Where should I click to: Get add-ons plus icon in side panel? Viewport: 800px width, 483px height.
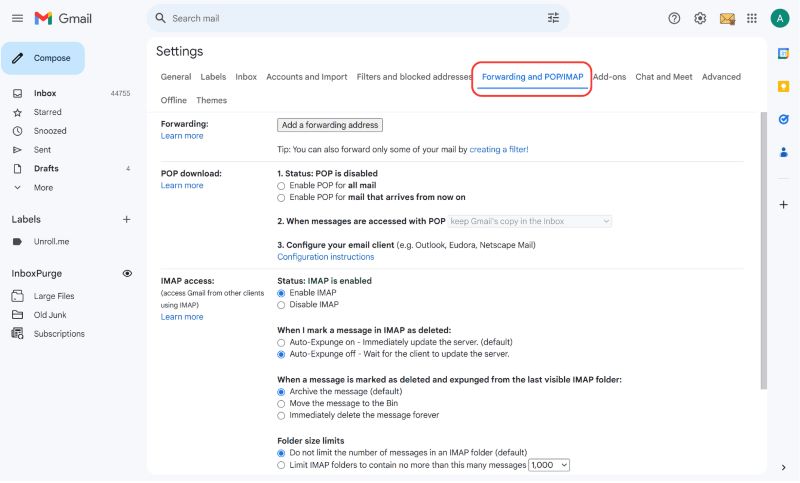pos(784,205)
